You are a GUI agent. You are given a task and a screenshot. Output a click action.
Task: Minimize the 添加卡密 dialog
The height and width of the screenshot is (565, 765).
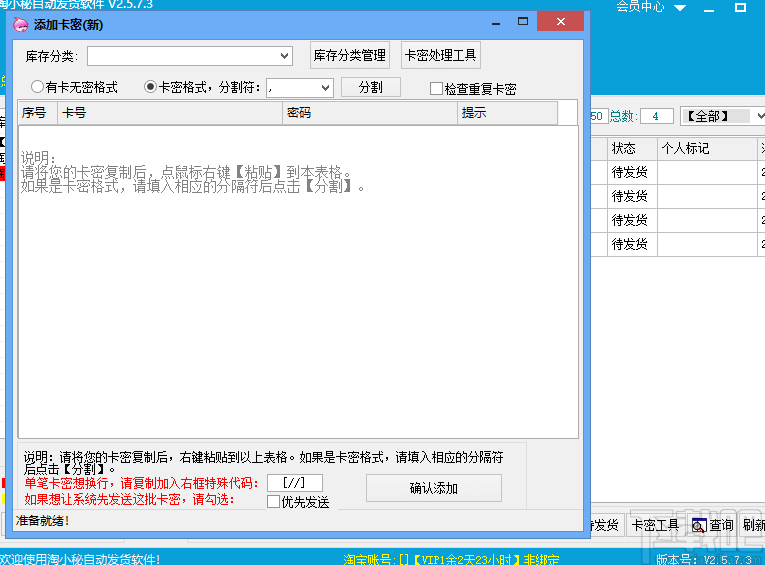[x=496, y=22]
